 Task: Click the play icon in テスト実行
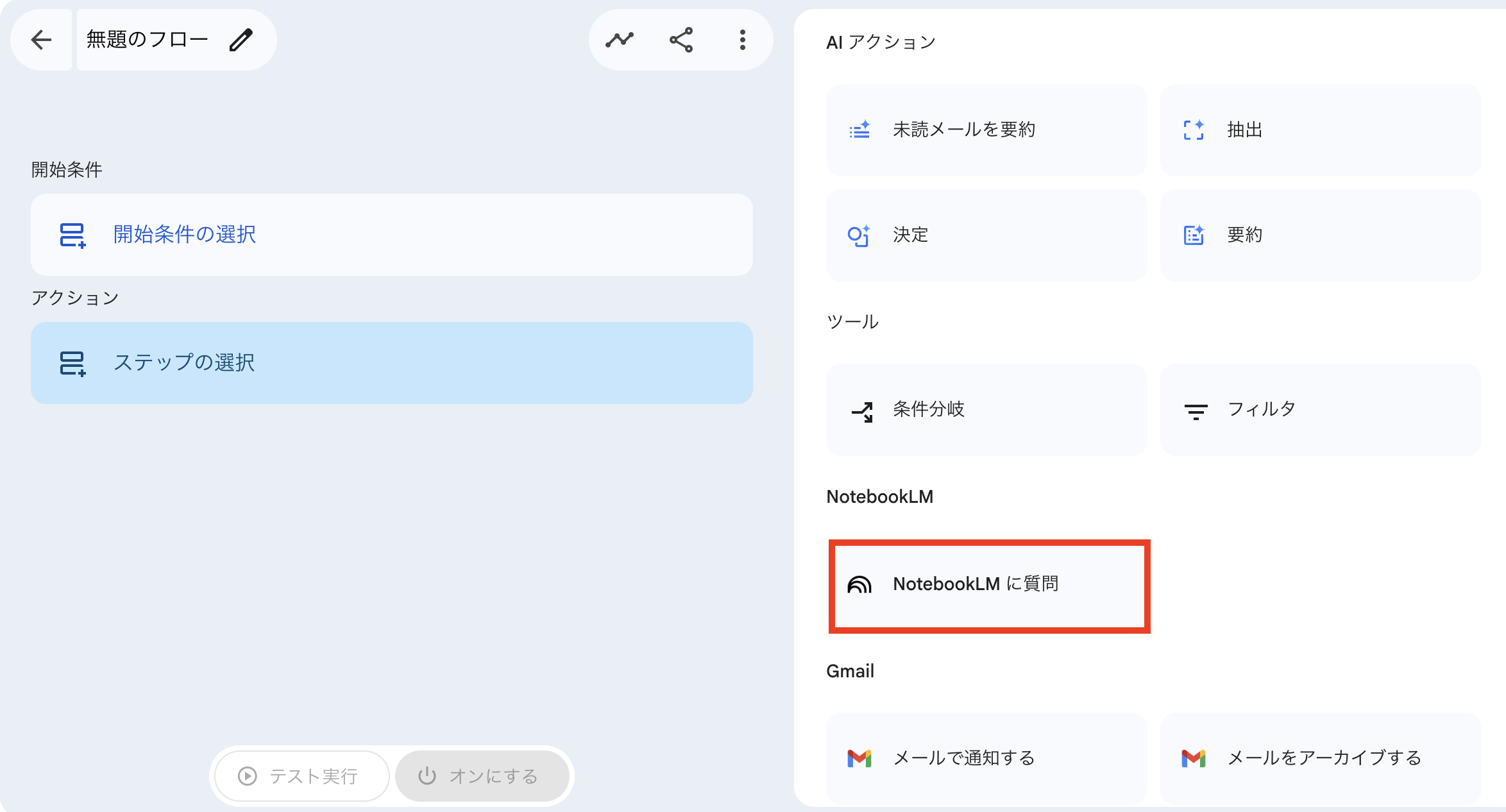[x=248, y=776]
